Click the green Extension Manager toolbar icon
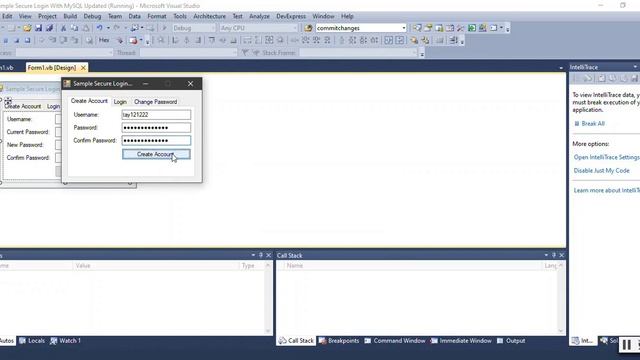The height and width of the screenshot is (360, 640). 472,28
